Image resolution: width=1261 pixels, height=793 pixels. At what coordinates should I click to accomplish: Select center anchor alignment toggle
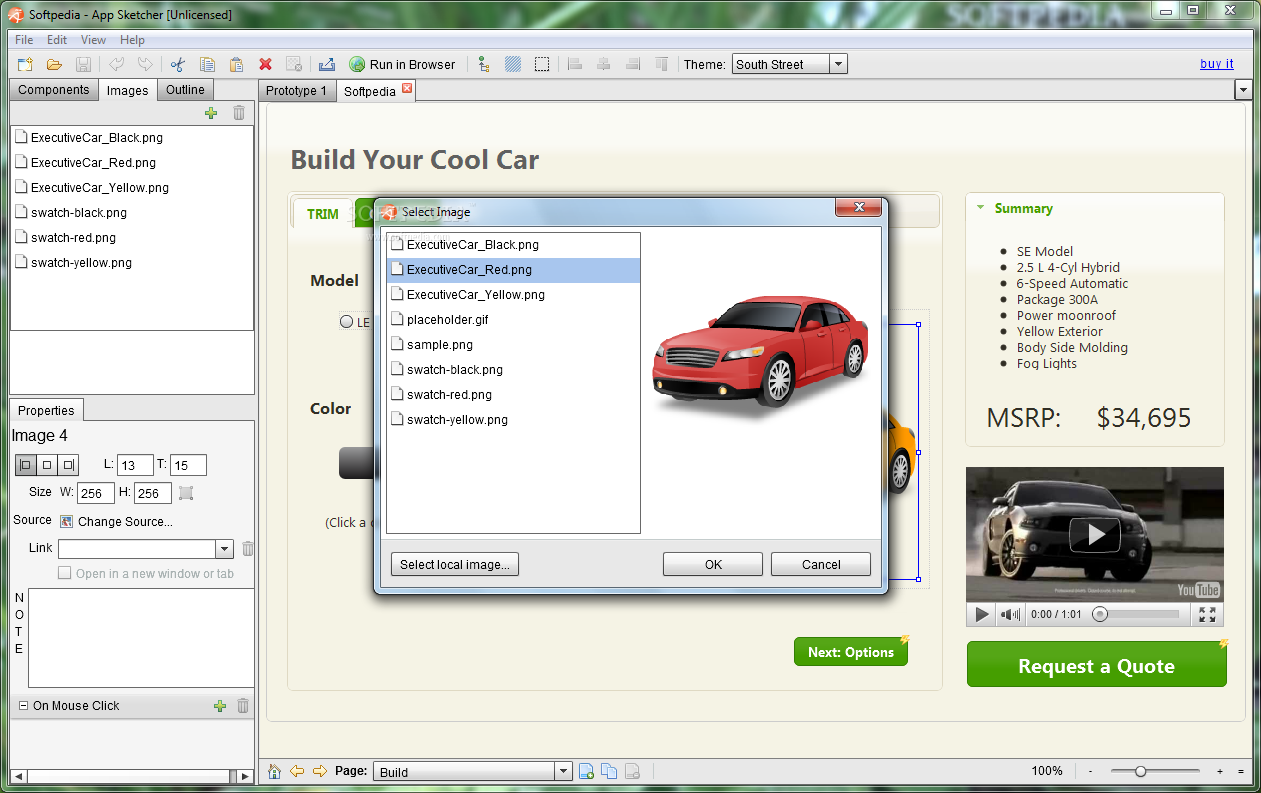(x=47, y=465)
